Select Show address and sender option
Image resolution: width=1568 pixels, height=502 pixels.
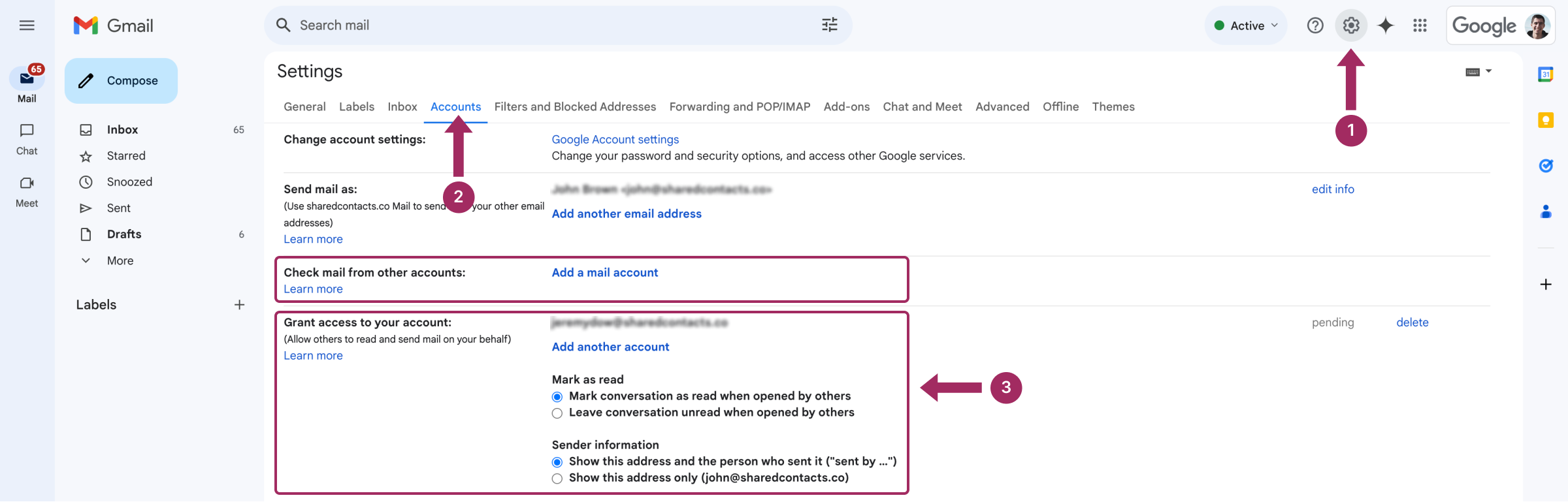557,462
